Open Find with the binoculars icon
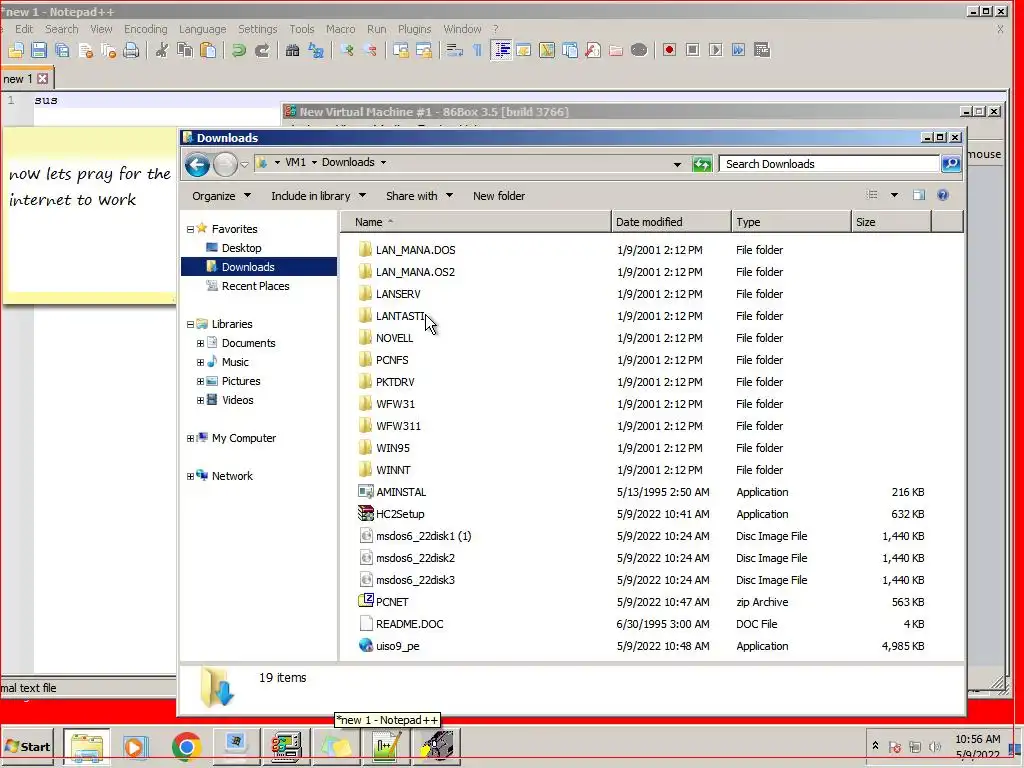Viewport: 1024px width, 768px height. click(x=293, y=50)
